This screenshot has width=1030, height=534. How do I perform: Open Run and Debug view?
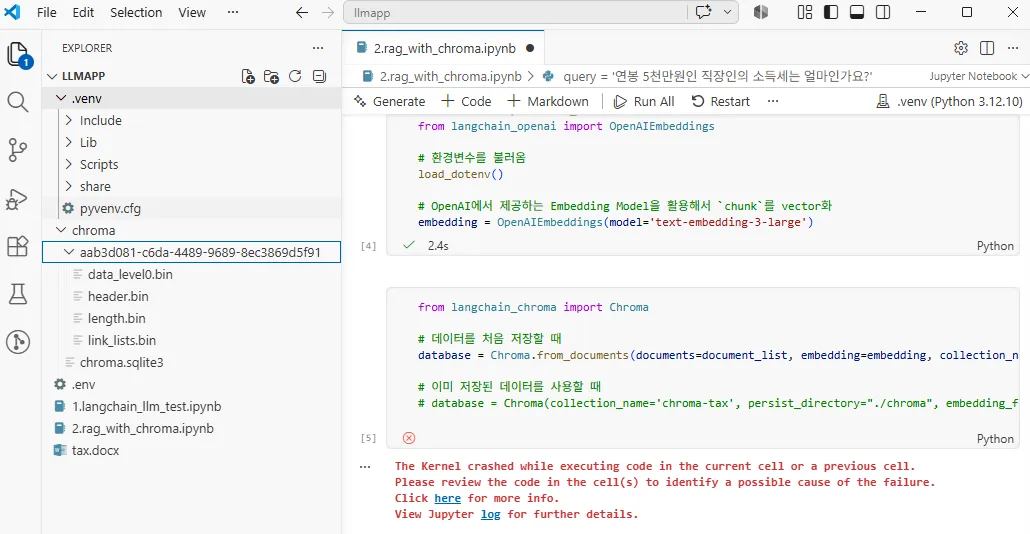[17, 199]
